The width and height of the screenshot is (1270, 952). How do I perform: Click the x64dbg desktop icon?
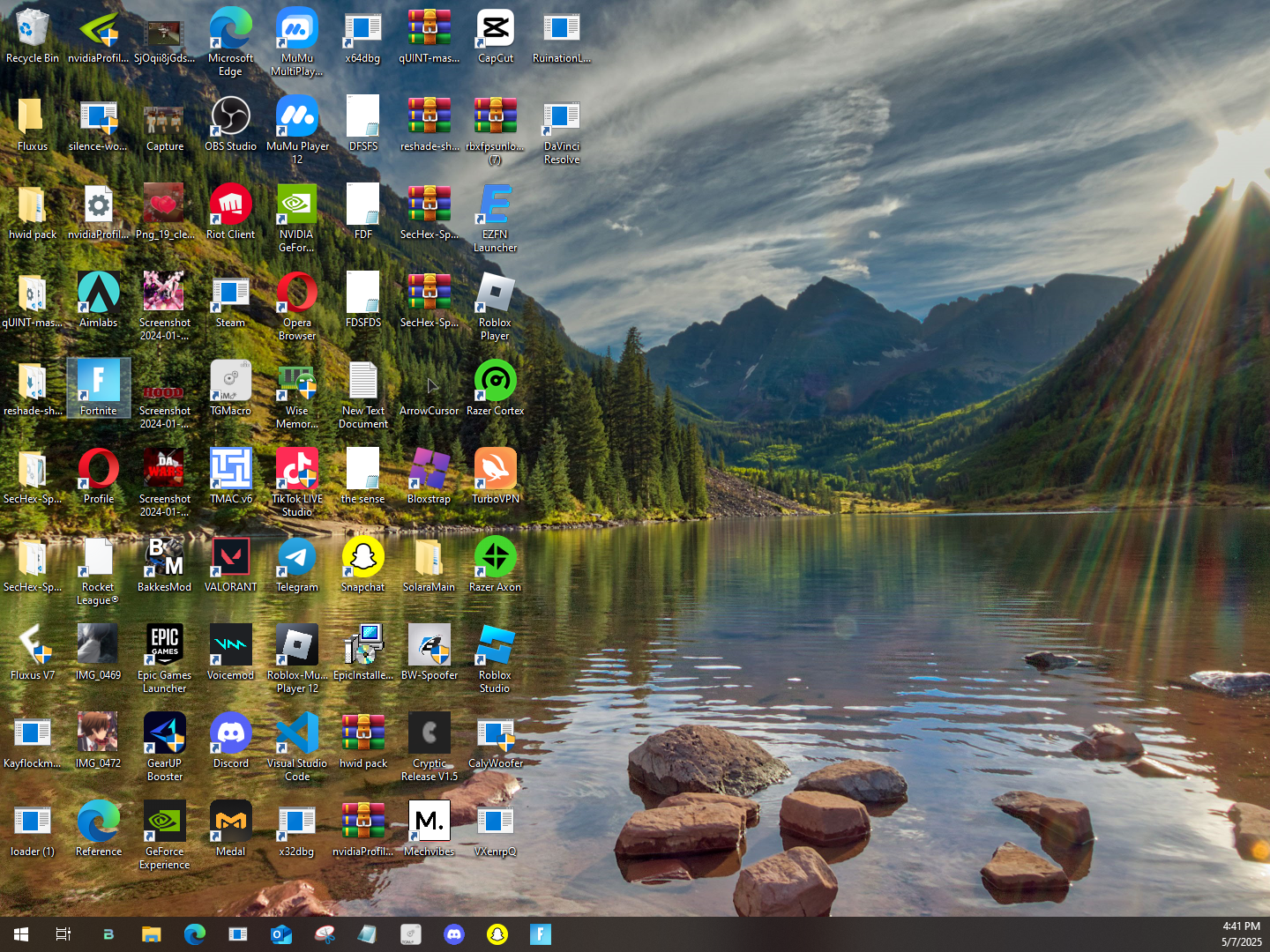click(363, 37)
